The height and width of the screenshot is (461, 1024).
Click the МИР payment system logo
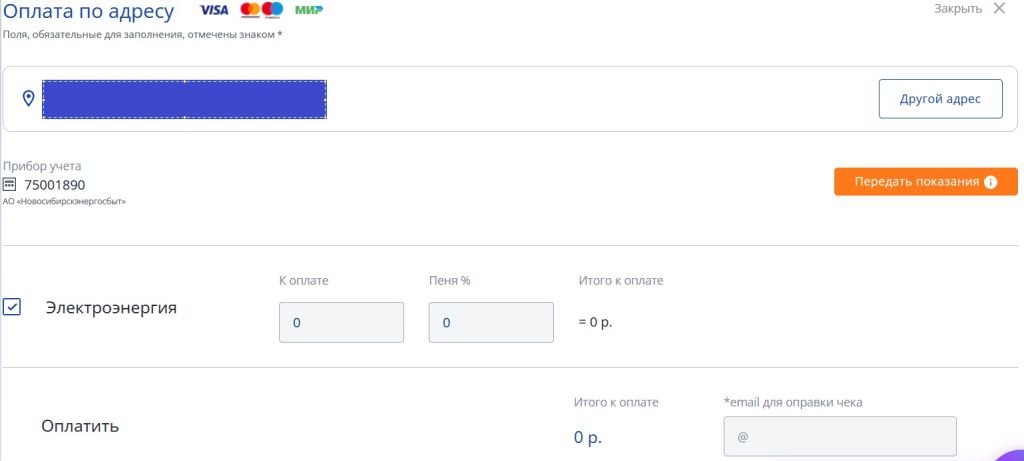click(x=309, y=10)
